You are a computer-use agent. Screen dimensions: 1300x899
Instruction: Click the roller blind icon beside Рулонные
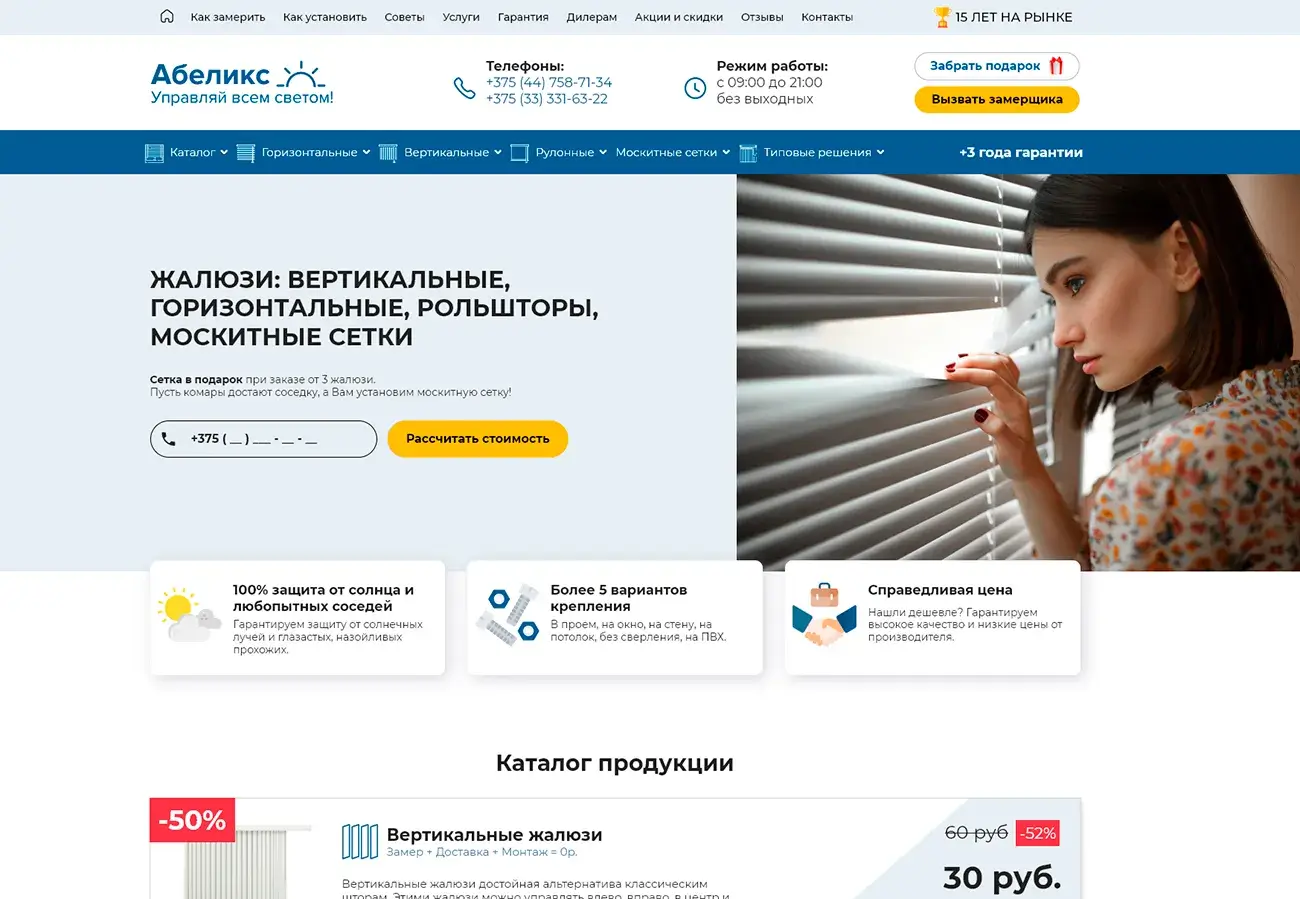(519, 153)
